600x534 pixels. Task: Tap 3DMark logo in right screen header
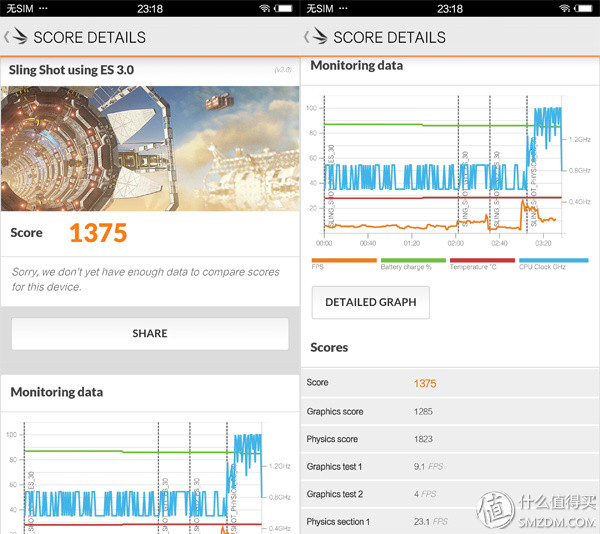pos(320,36)
